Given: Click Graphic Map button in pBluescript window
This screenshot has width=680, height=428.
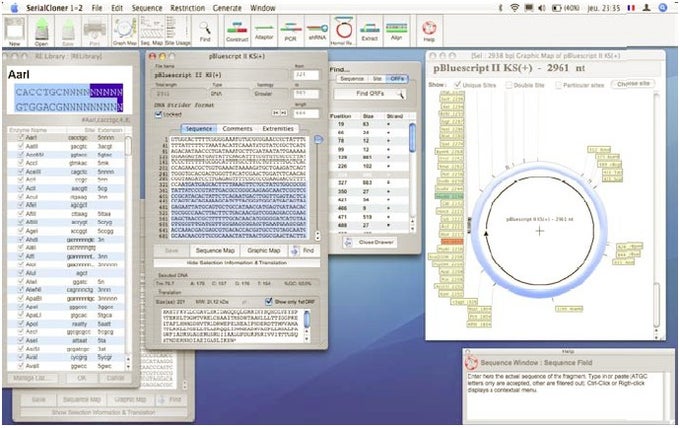Looking at the screenshot, I should click(x=263, y=251).
